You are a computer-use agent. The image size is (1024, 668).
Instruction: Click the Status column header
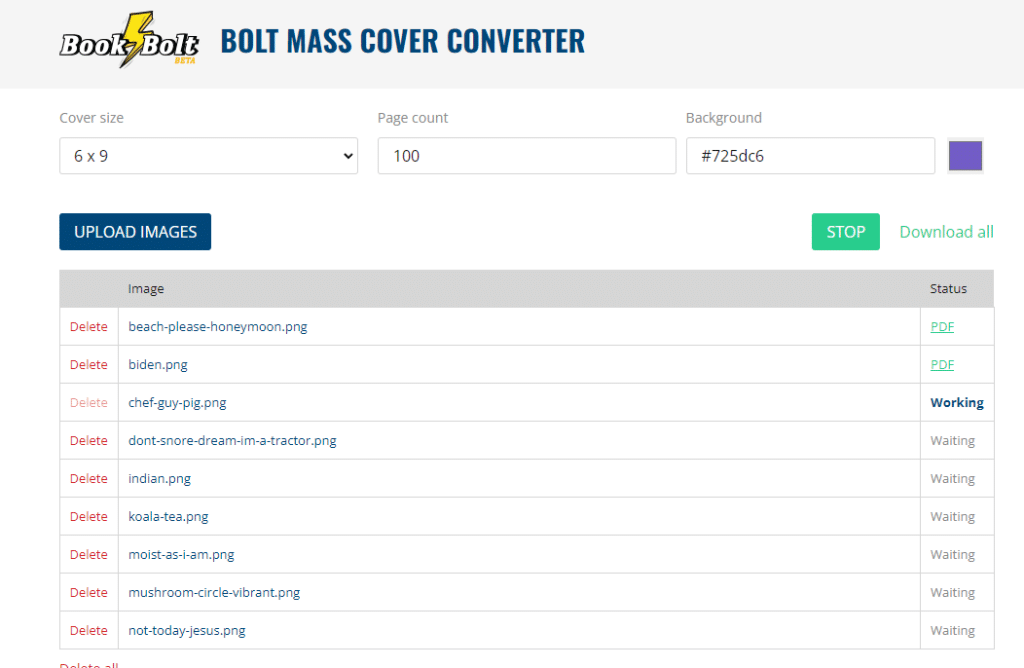(x=947, y=288)
